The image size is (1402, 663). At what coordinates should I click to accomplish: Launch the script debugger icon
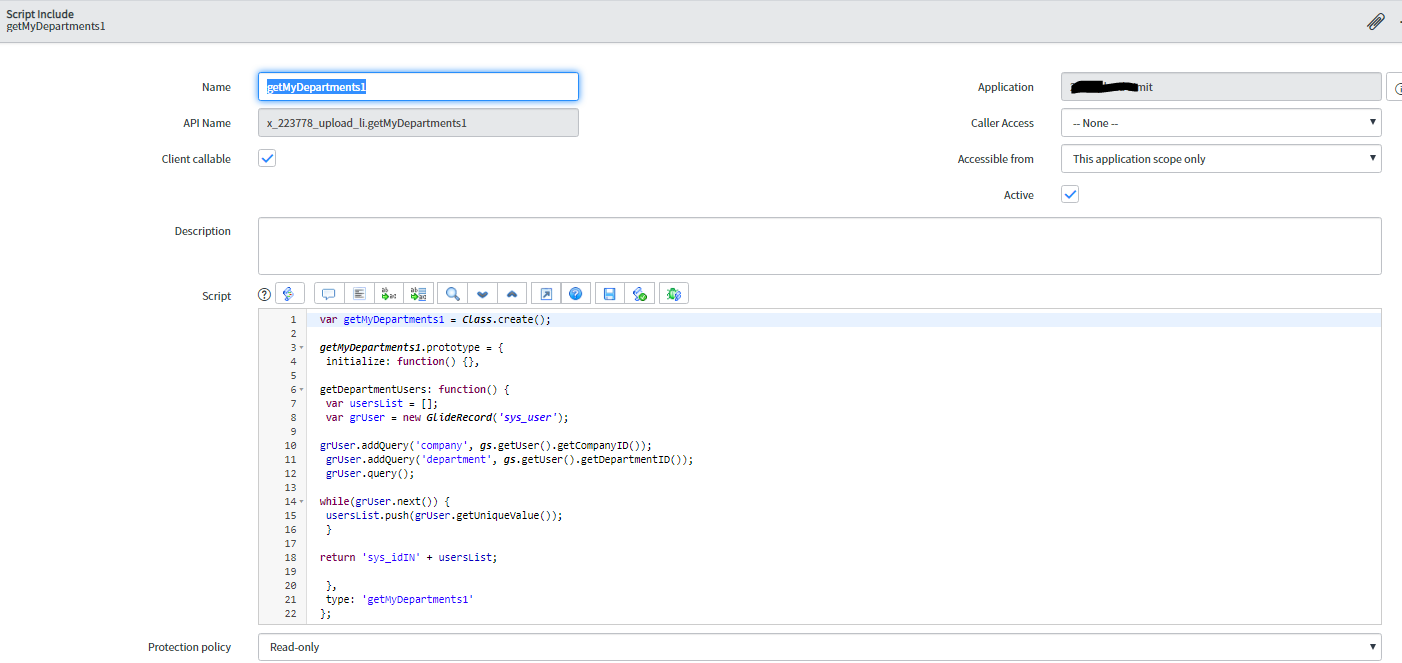673,293
